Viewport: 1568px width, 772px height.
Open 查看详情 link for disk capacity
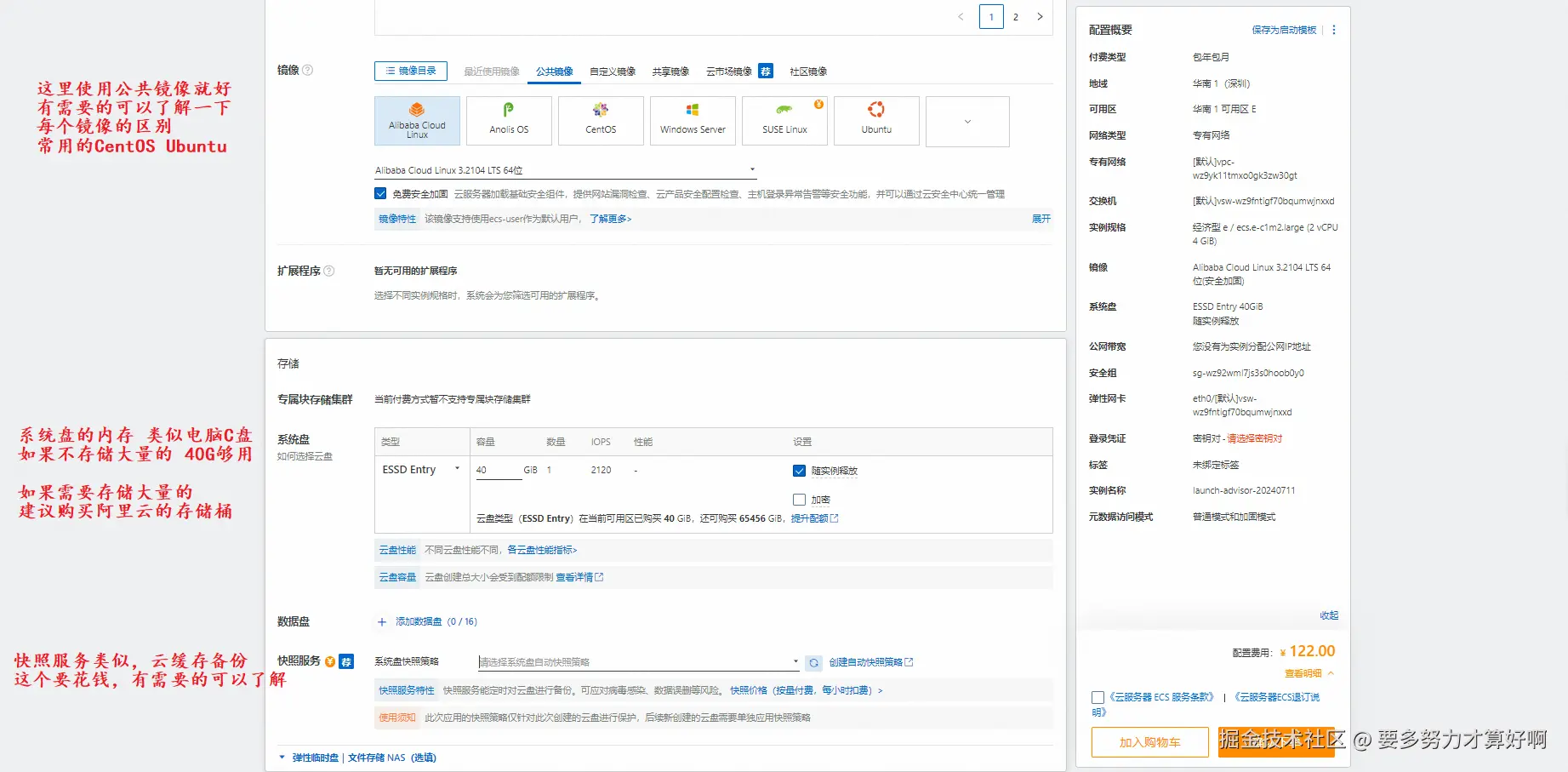579,577
